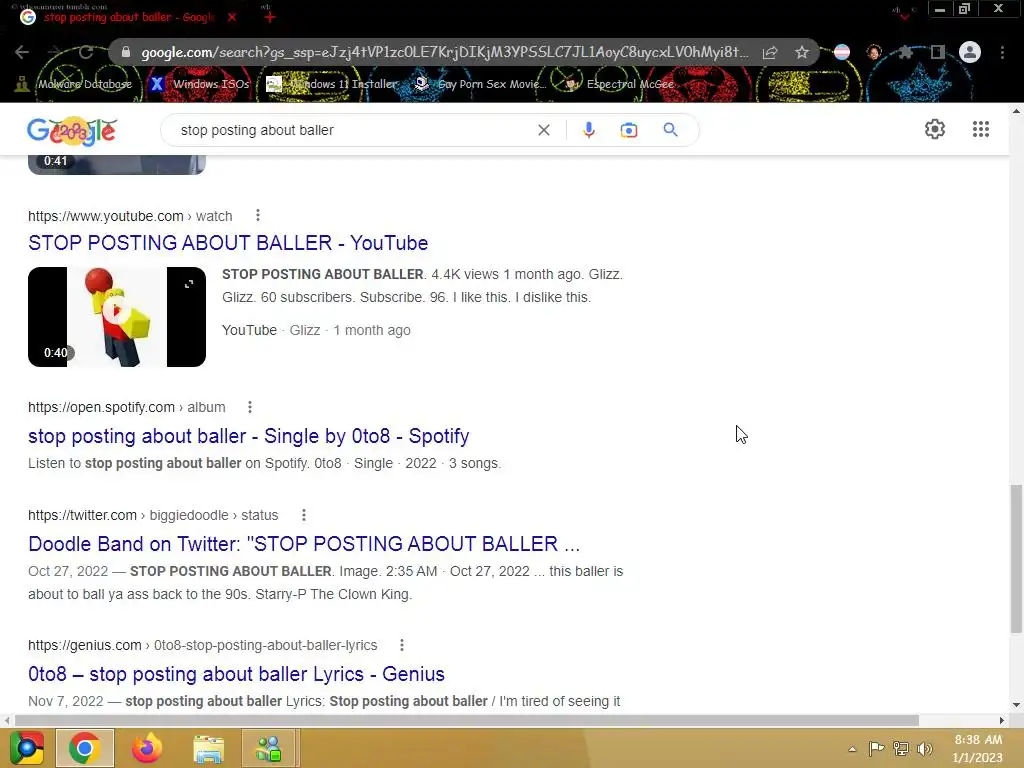Click the vertical scrollbar thumb

[1016, 558]
